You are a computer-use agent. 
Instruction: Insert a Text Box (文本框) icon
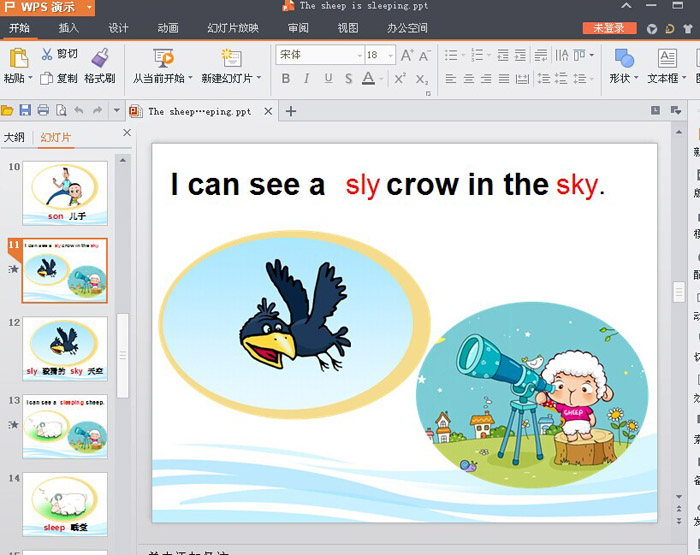coord(667,58)
